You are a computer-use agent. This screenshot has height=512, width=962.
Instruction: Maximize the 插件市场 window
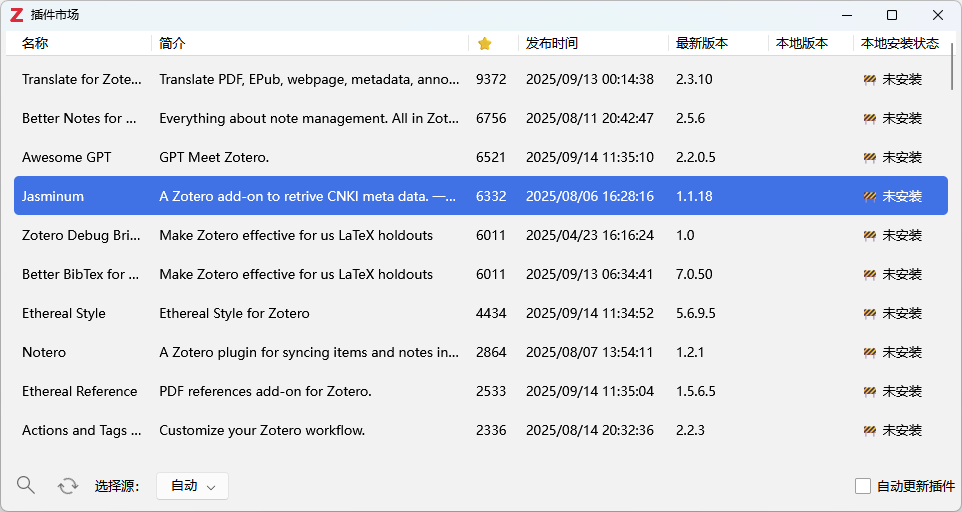coord(892,15)
